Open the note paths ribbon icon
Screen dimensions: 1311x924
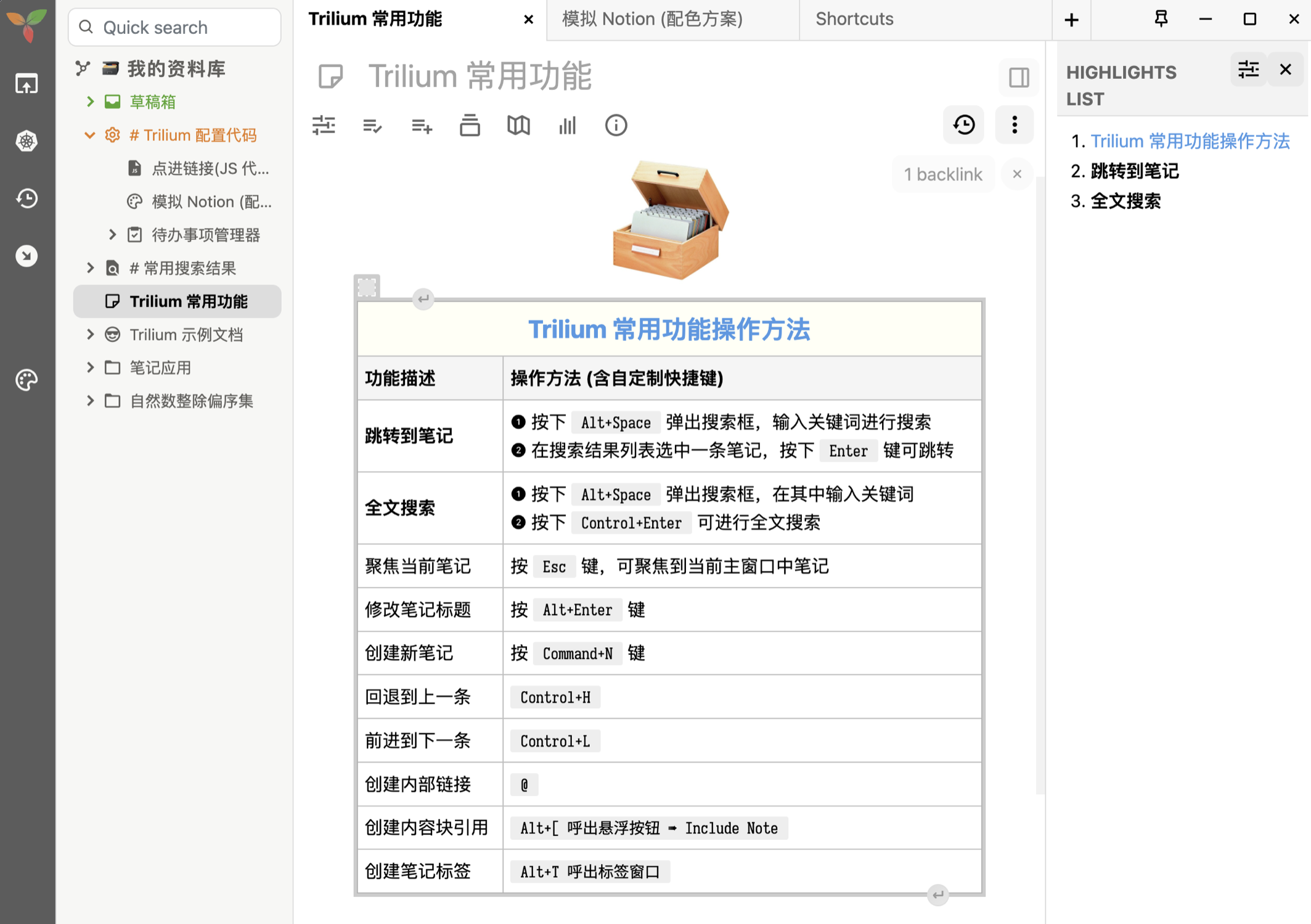tap(470, 126)
